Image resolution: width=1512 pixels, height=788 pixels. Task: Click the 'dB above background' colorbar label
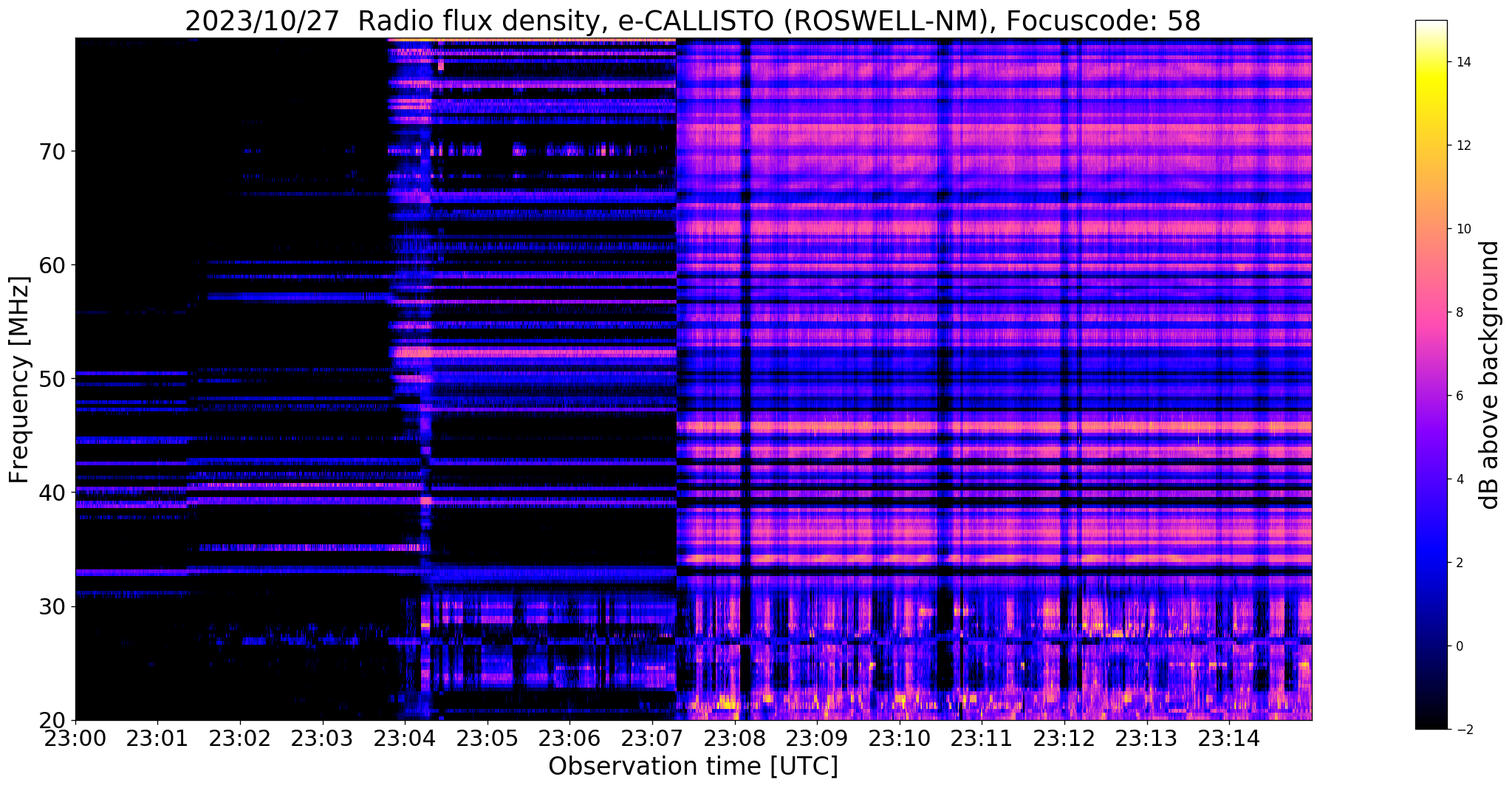tap(1490, 375)
